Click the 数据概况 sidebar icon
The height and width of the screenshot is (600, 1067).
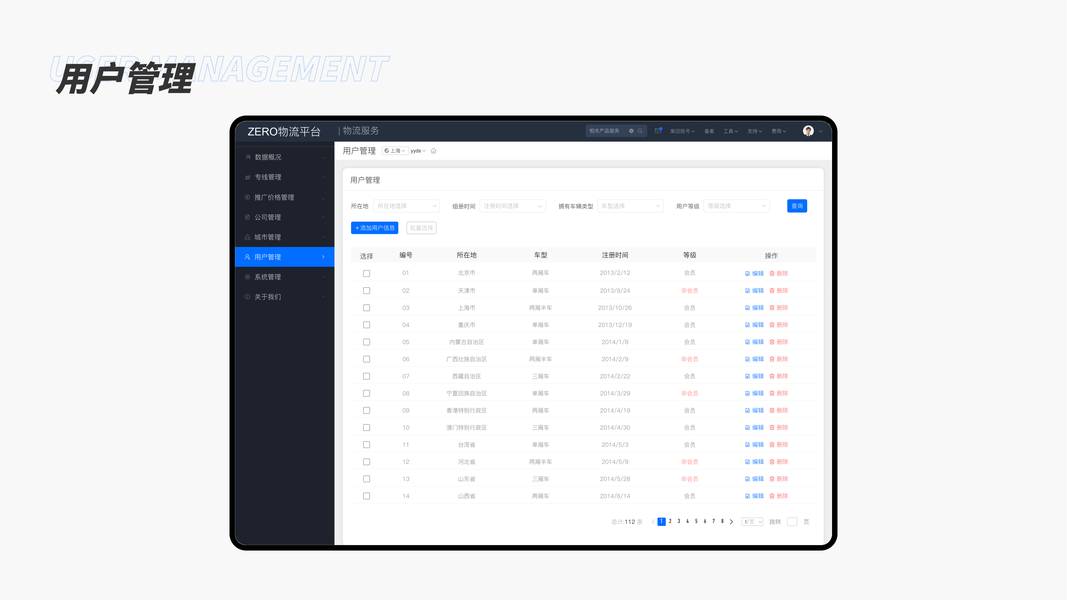pos(248,157)
